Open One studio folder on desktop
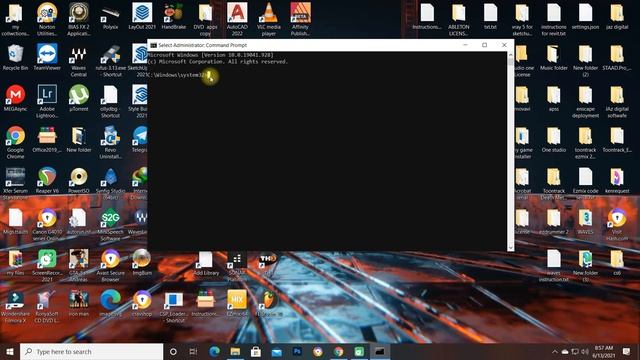Image resolution: width=640 pixels, height=360 pixels. click(554, 139)
